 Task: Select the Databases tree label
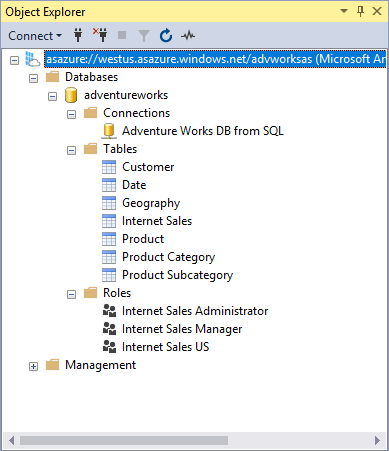(x=91, y=77)
